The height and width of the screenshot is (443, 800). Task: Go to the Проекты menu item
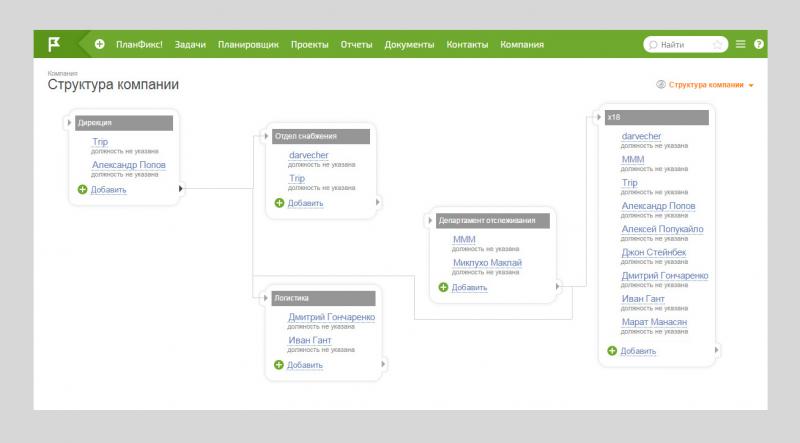(310, 45)
